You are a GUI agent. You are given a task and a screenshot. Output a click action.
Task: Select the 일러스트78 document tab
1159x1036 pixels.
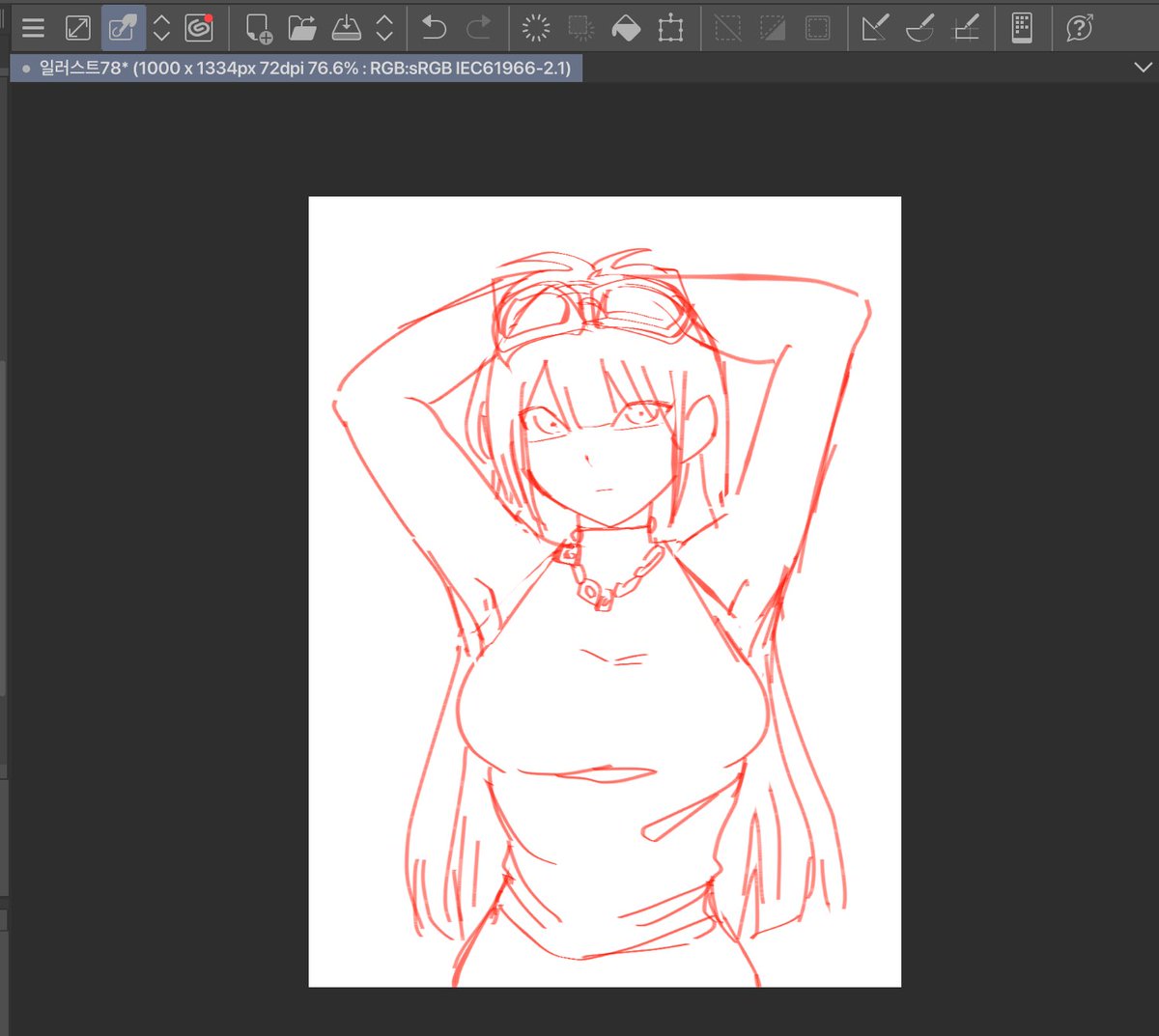point(296,69)
